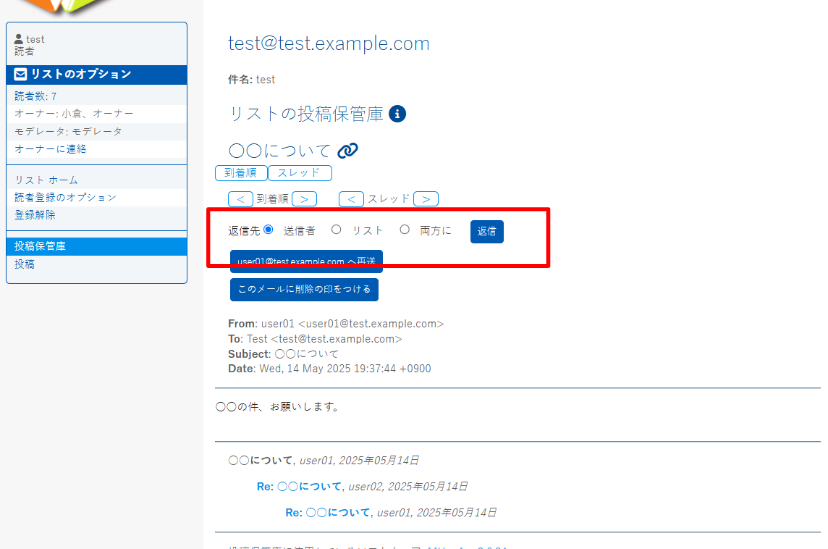Open the test@test.example.com list title link
The width and height of the screenshot is (828, 549).
(329, 43)
